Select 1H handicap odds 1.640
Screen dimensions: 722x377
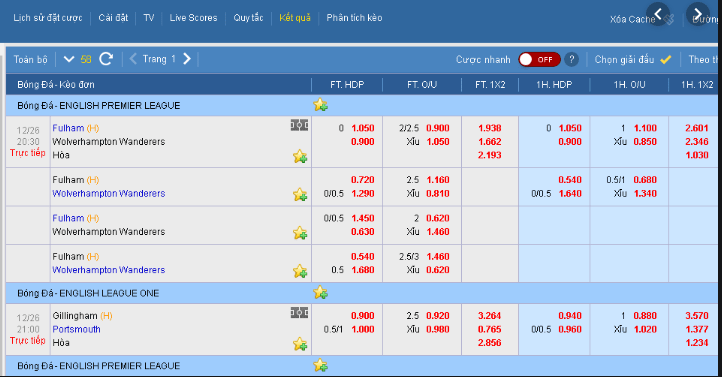point(570,194)
